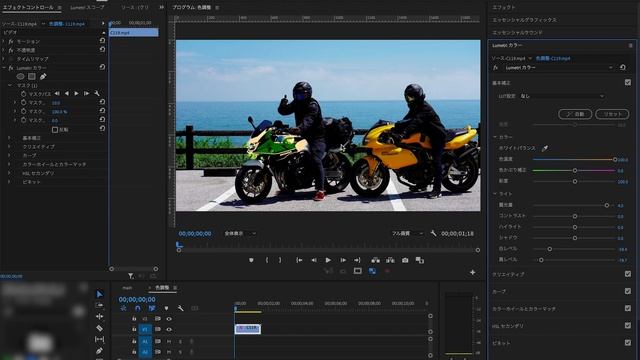Toggle timeline snap magnet

click(138, 308)
